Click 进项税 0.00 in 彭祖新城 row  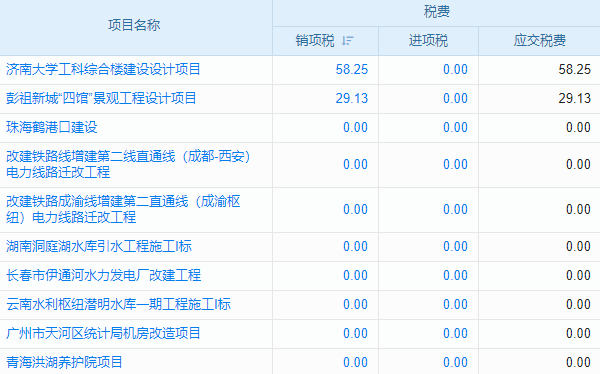[x=455, y=99]
